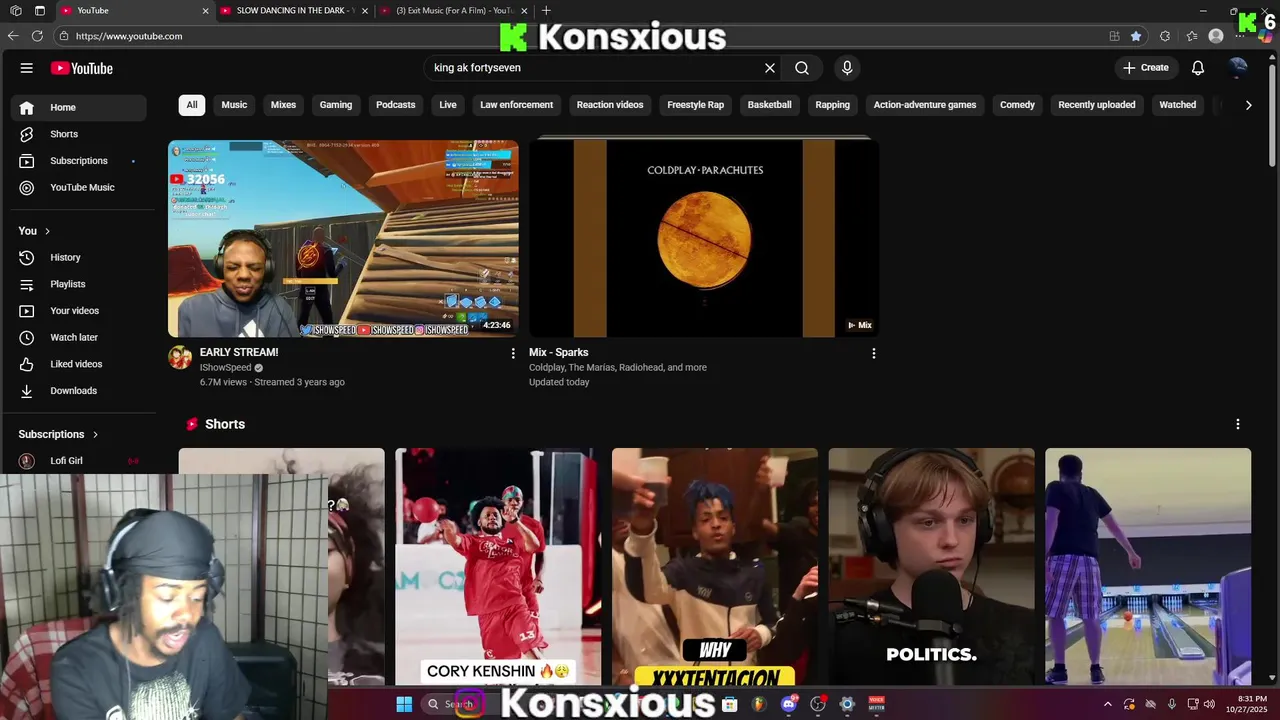
Task: Start voice search with the microphone
Action: [847, 68]
